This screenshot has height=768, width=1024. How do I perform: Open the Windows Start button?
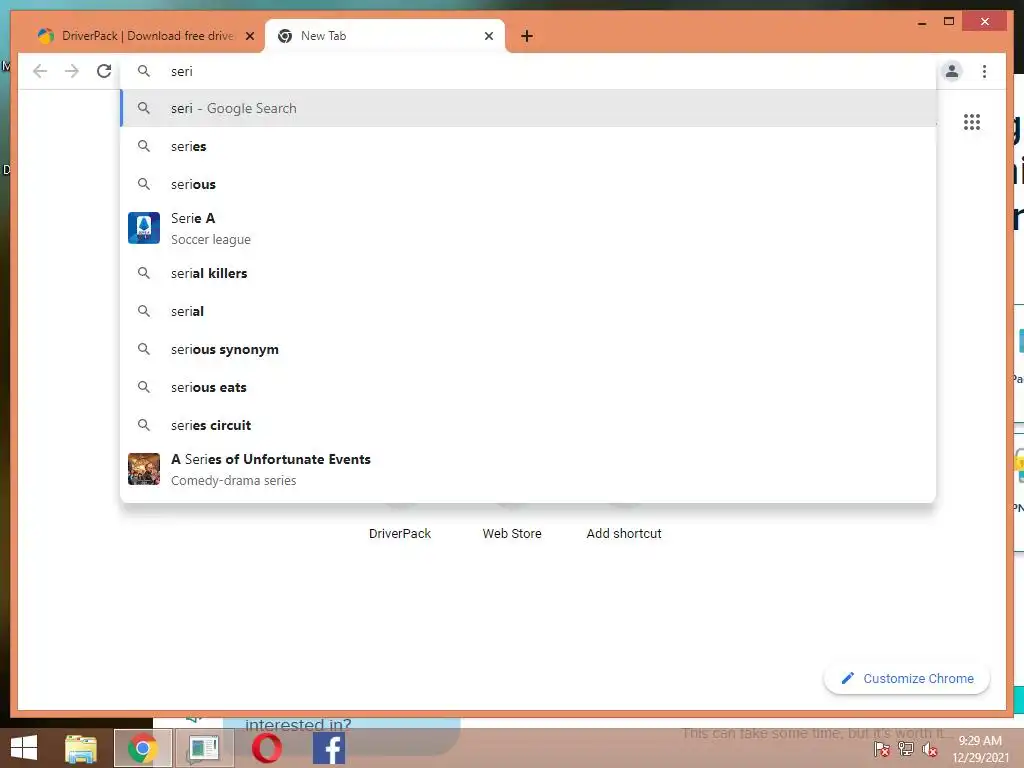[24, 748]
